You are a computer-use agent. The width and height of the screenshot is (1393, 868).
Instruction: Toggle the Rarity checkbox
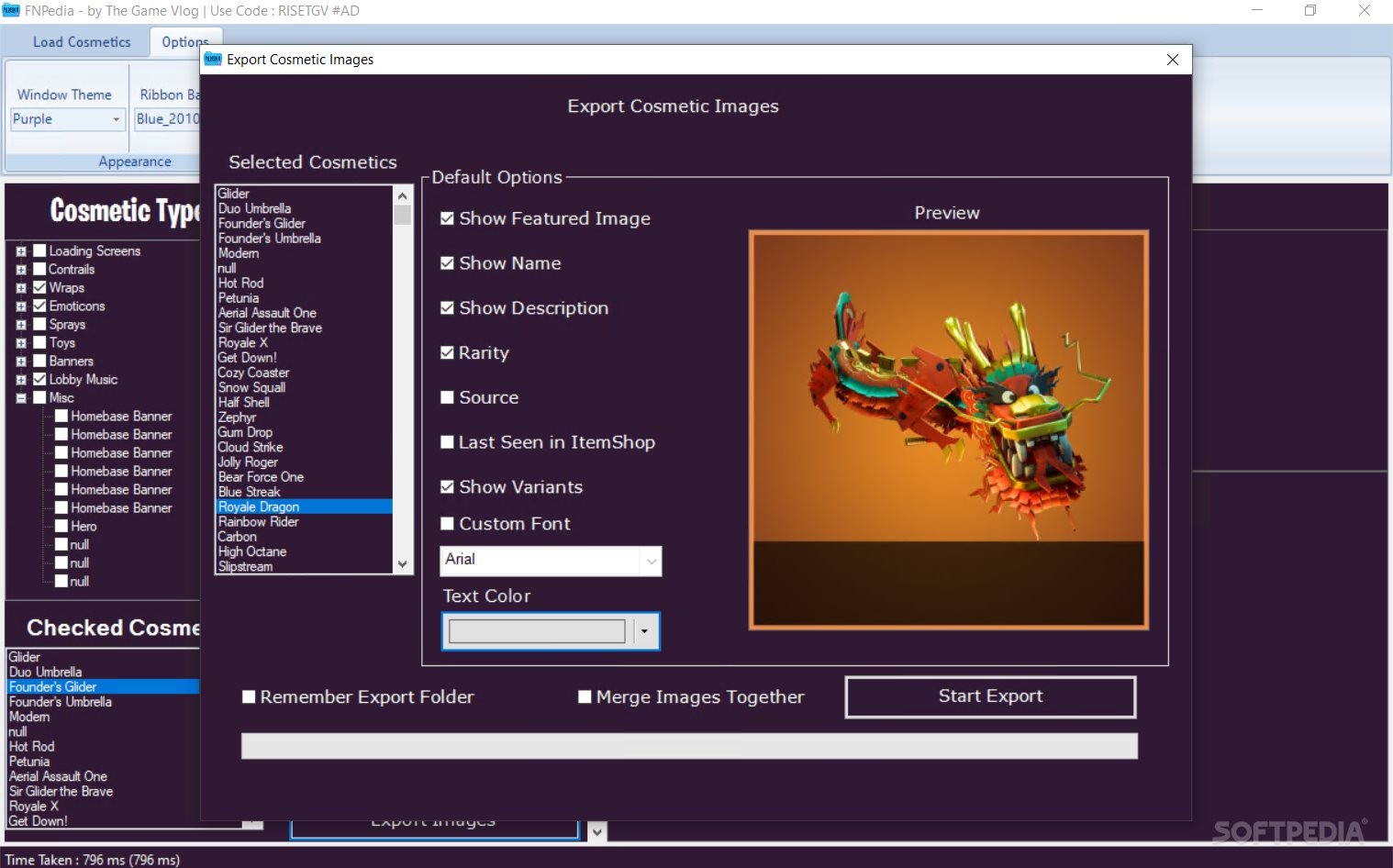(x=447, y=352)
